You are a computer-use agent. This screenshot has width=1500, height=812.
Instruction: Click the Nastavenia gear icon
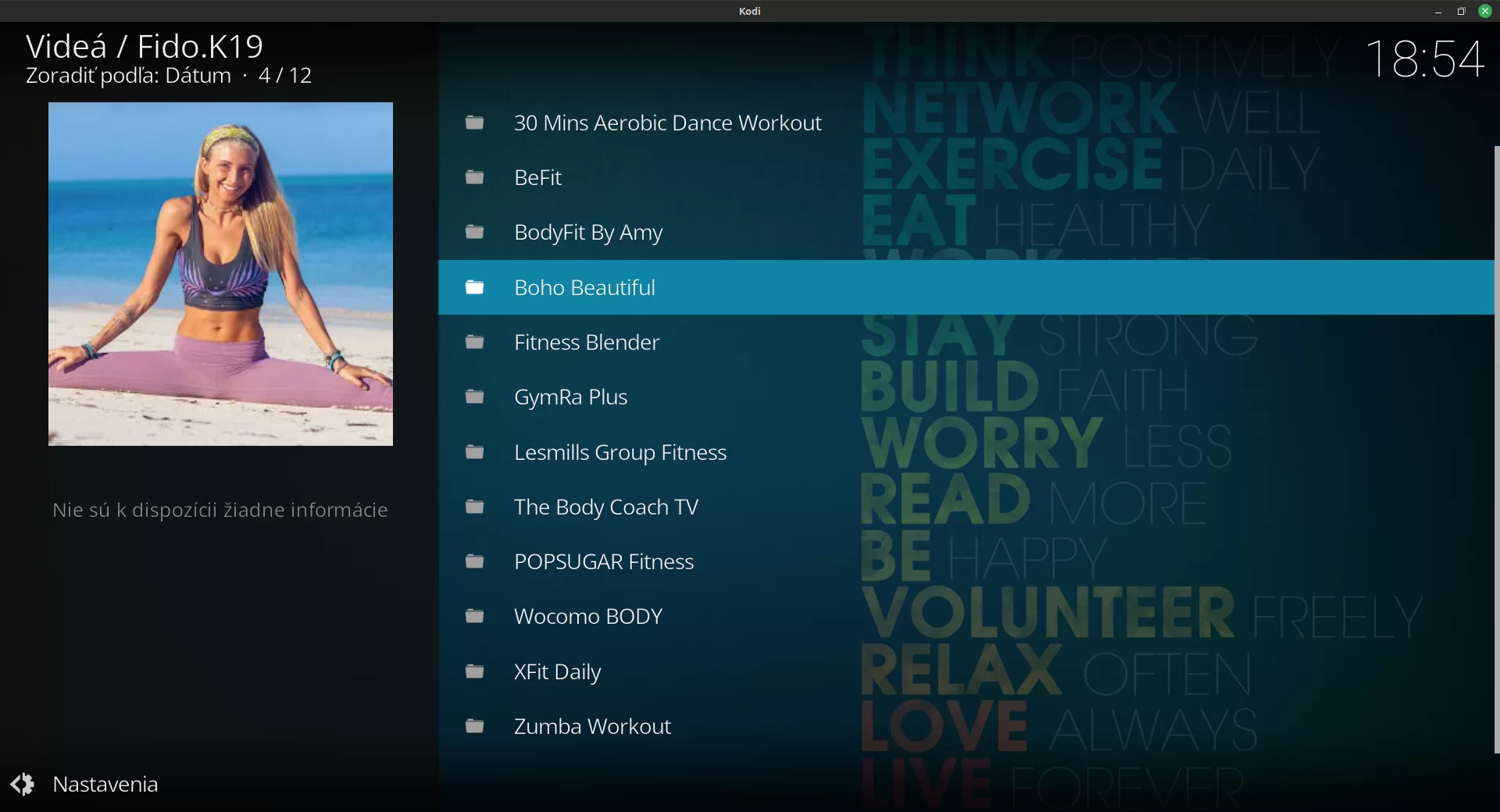pos(23,784)
